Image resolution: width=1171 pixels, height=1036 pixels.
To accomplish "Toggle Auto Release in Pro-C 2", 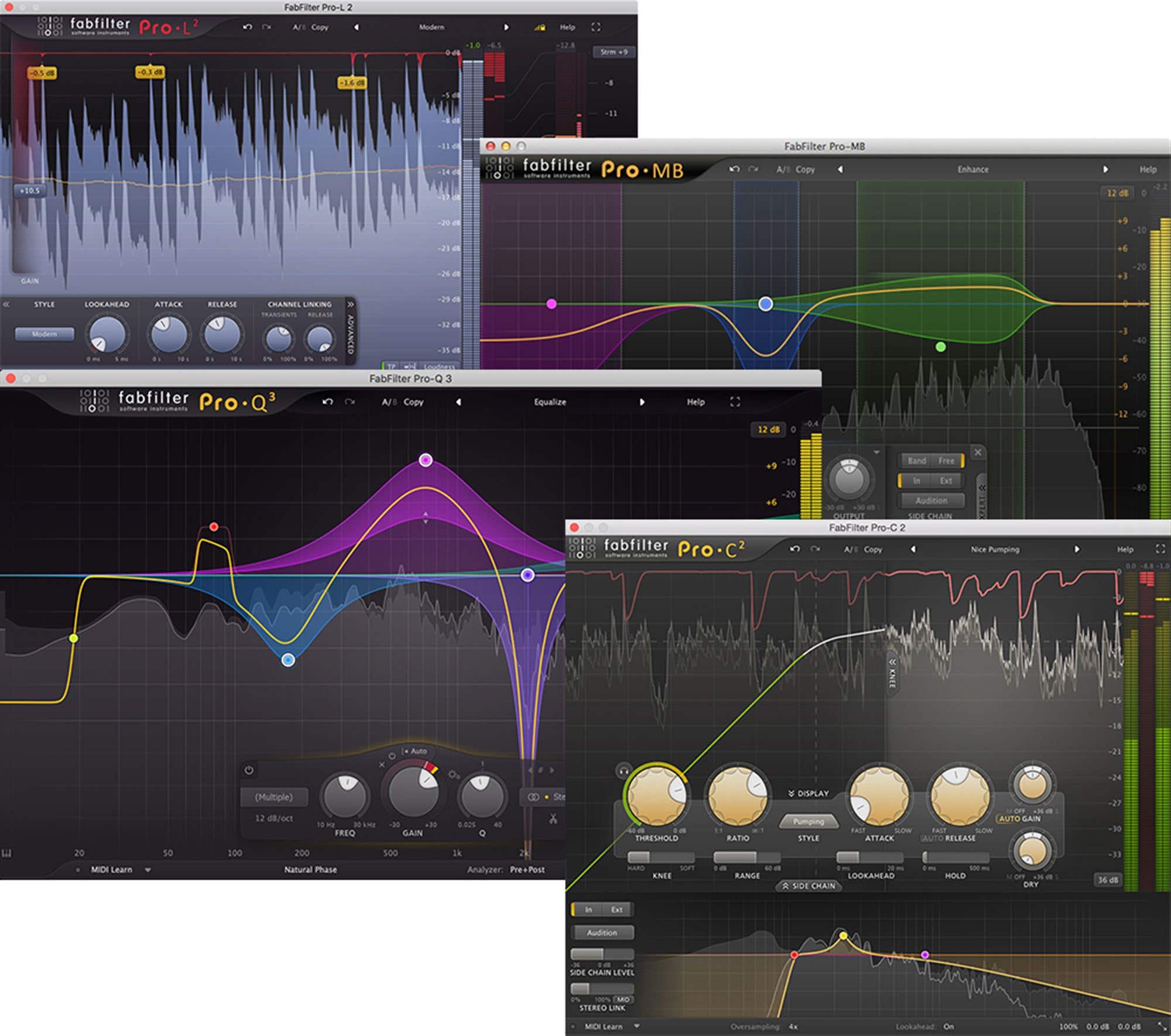I will [x=933, y=838].
